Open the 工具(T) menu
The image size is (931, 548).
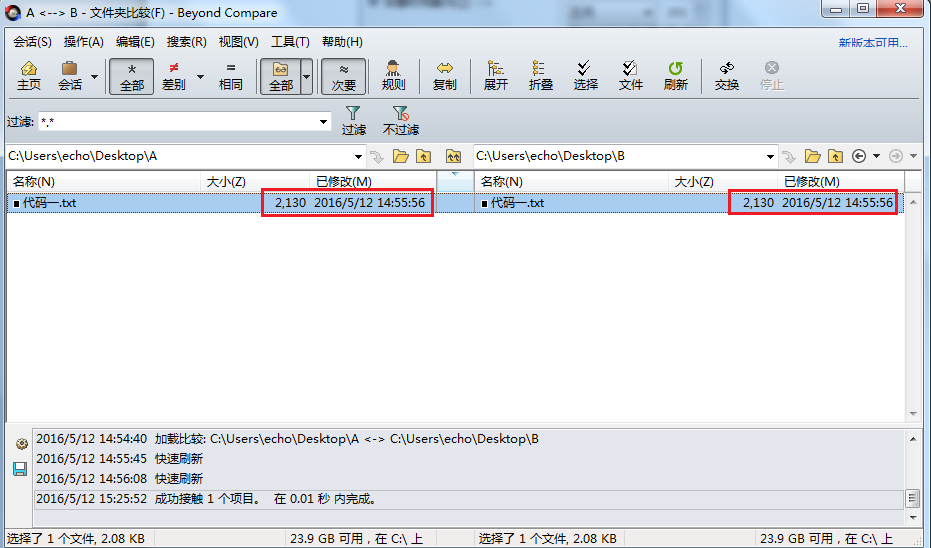click(x=290, y=42)
